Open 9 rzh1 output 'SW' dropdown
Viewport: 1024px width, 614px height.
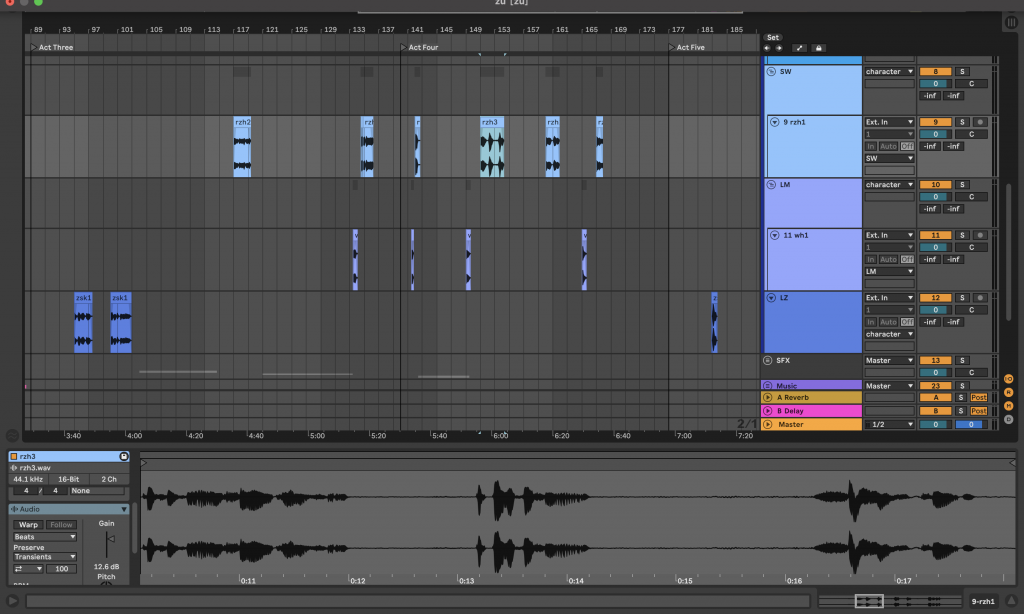[x=889, y=159]
